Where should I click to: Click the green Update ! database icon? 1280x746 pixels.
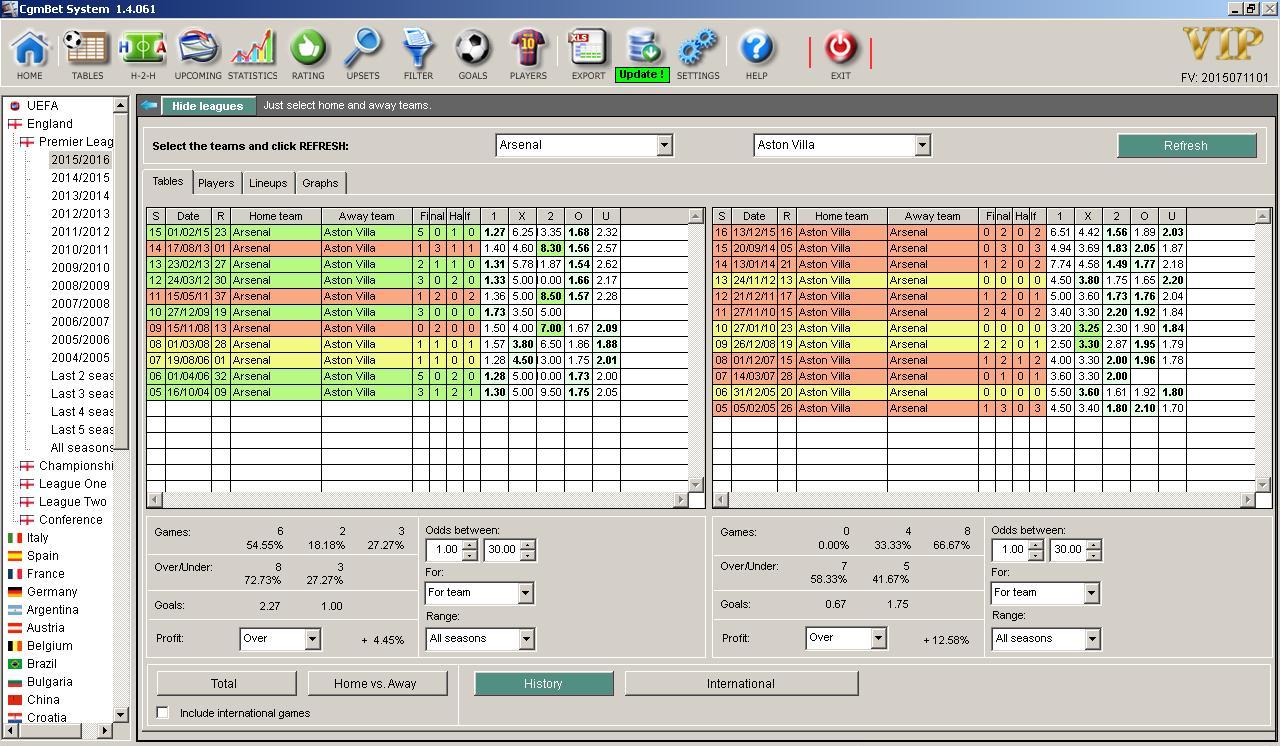642,55
